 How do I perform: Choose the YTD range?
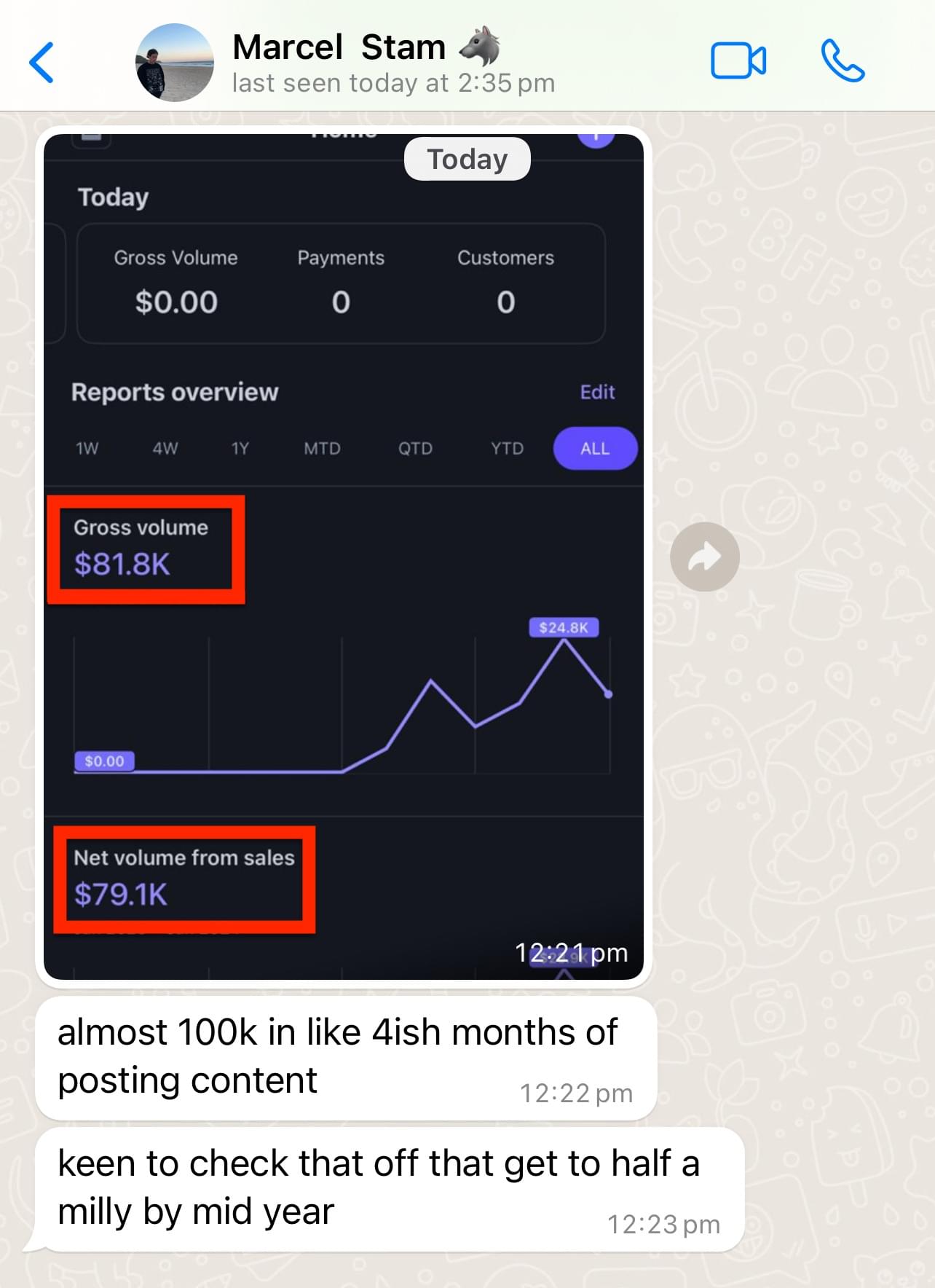pyautogui.click(x=507, y=448)
